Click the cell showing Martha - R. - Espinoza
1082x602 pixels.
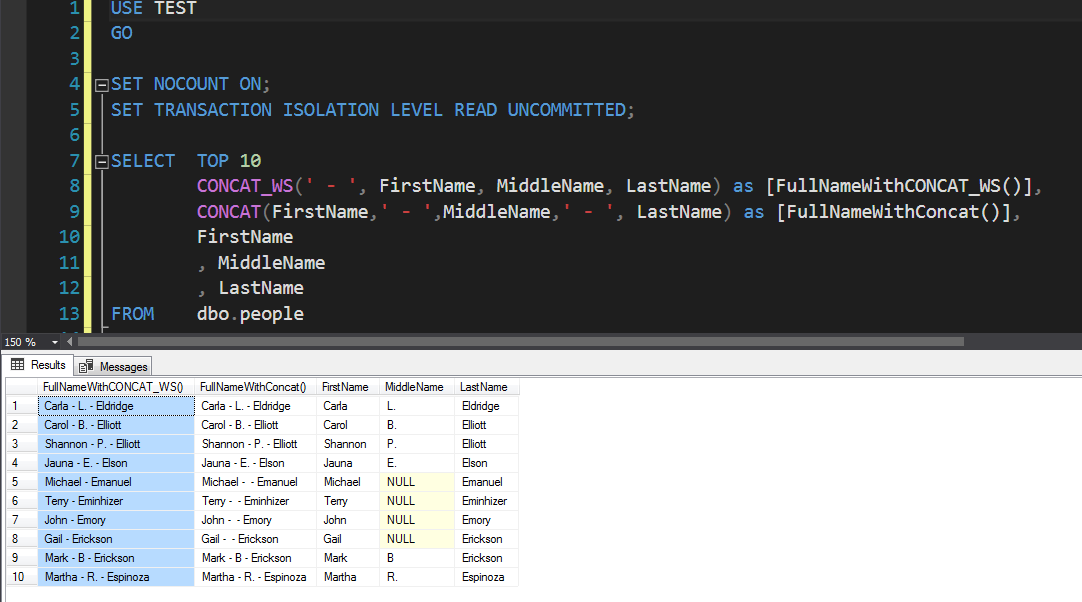pyautogui.click(x=116, y=576)
